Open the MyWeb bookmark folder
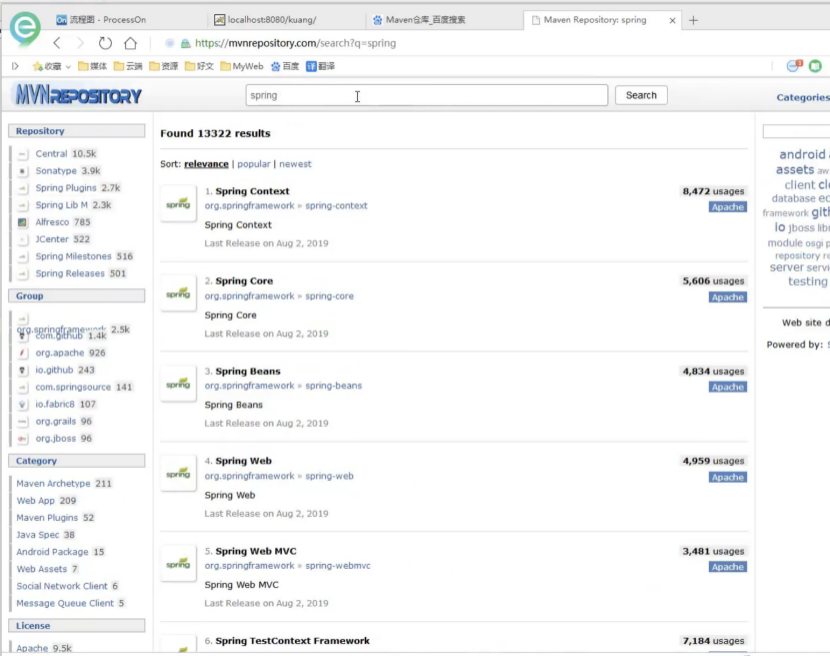830x656 pixels. pyautogui.click(x=242, y=66)
